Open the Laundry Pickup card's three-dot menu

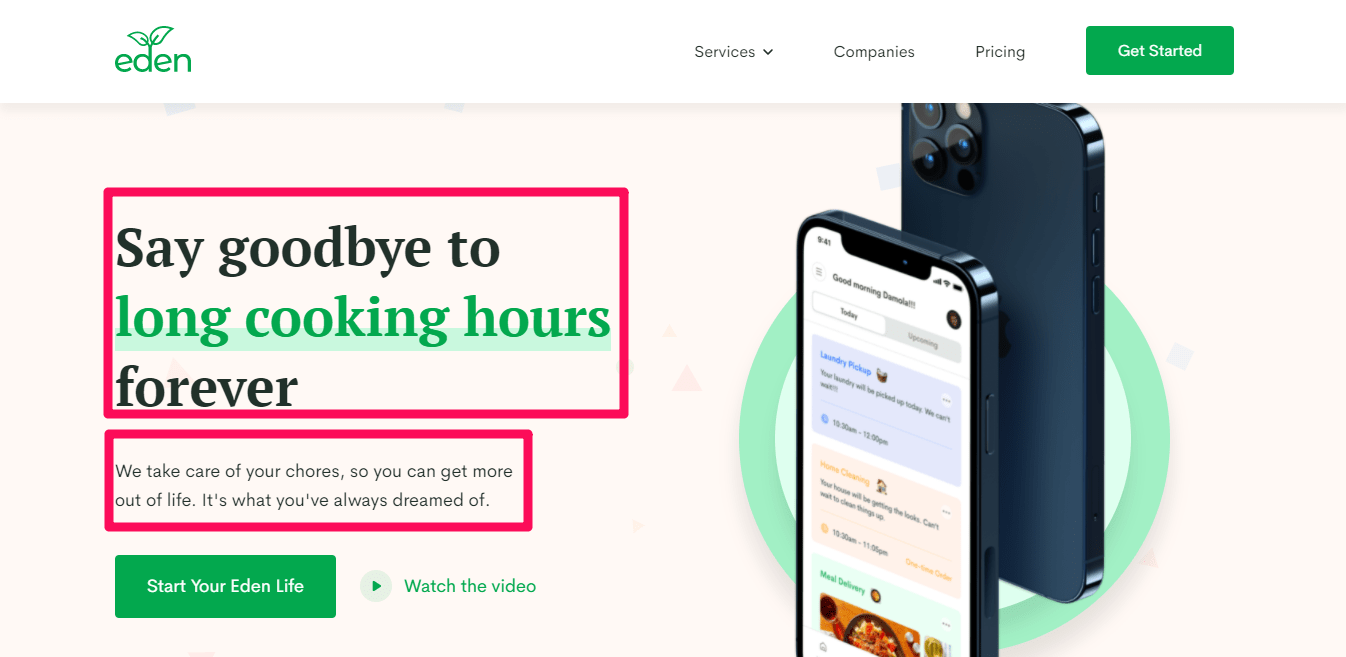(946, 400)
